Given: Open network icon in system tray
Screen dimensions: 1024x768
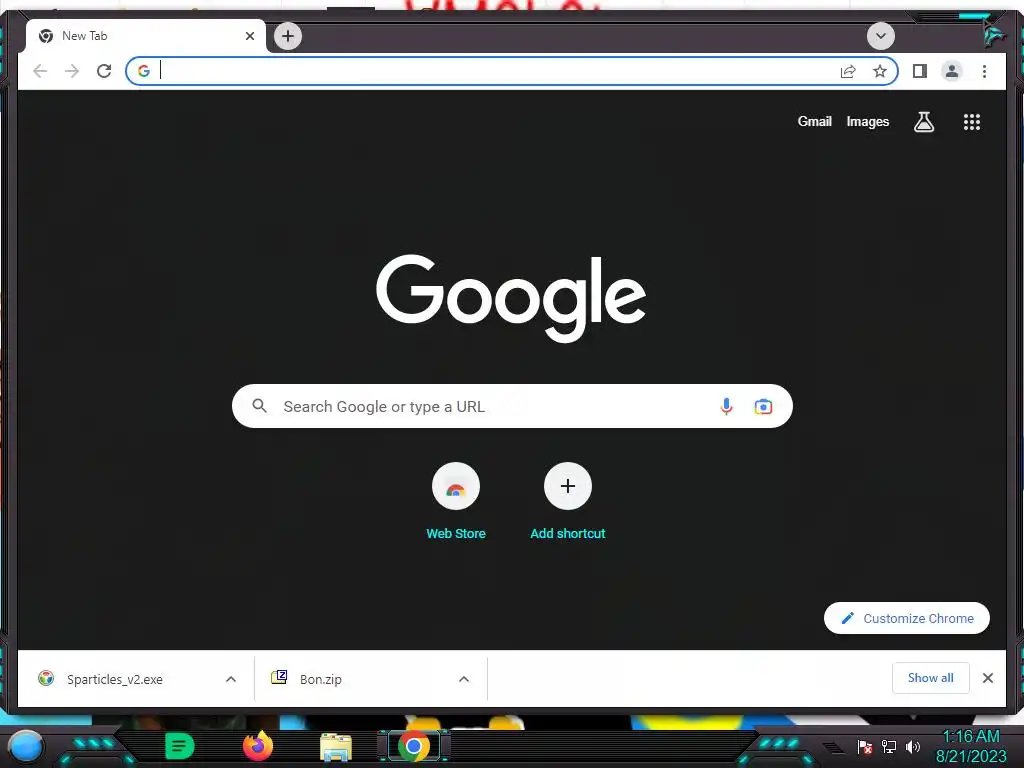Looking at the screenshot, I should pyautogui.click(x=889, y=746).
